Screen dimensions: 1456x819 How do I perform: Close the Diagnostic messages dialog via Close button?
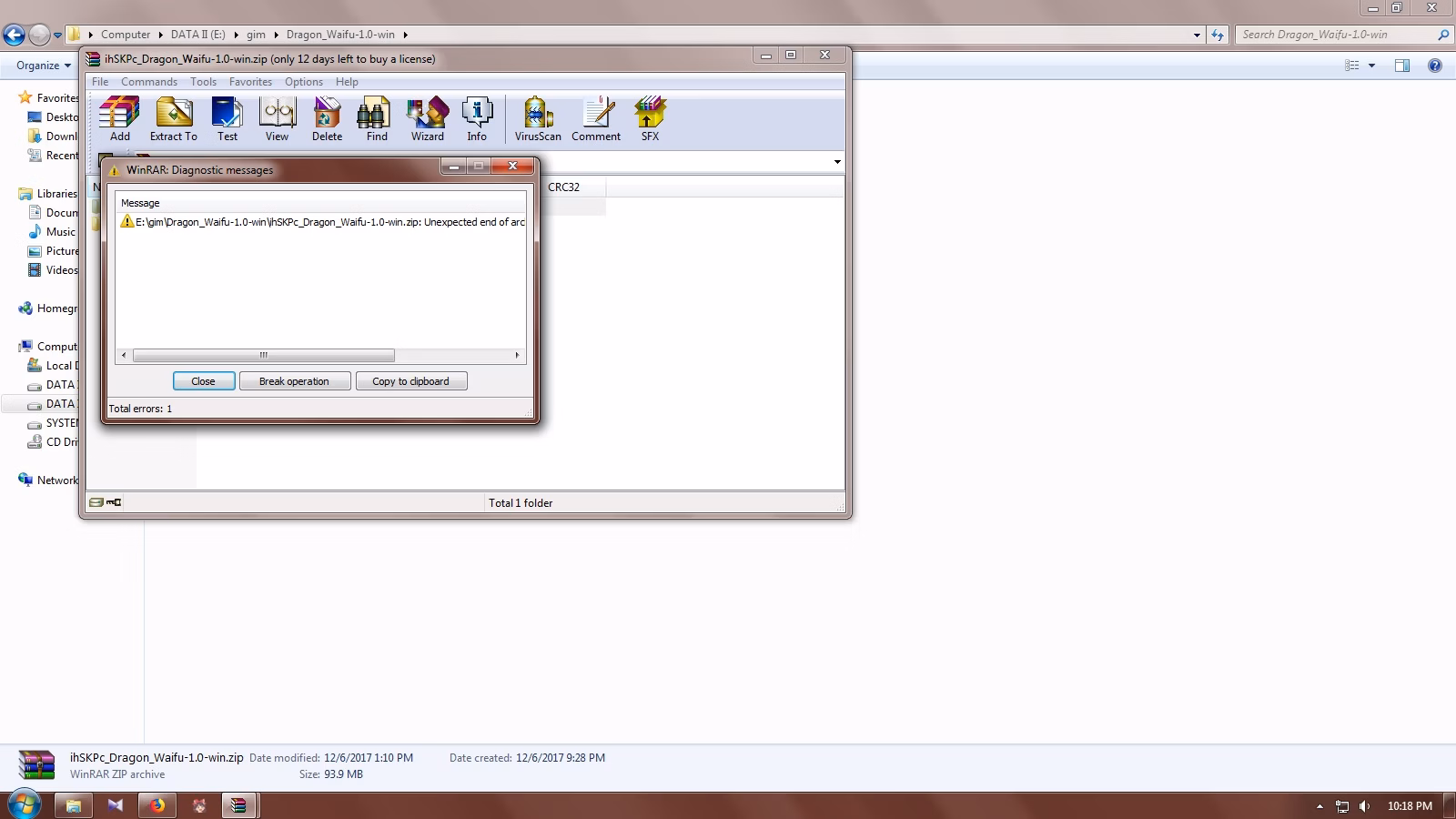click(x=204, y=381)
